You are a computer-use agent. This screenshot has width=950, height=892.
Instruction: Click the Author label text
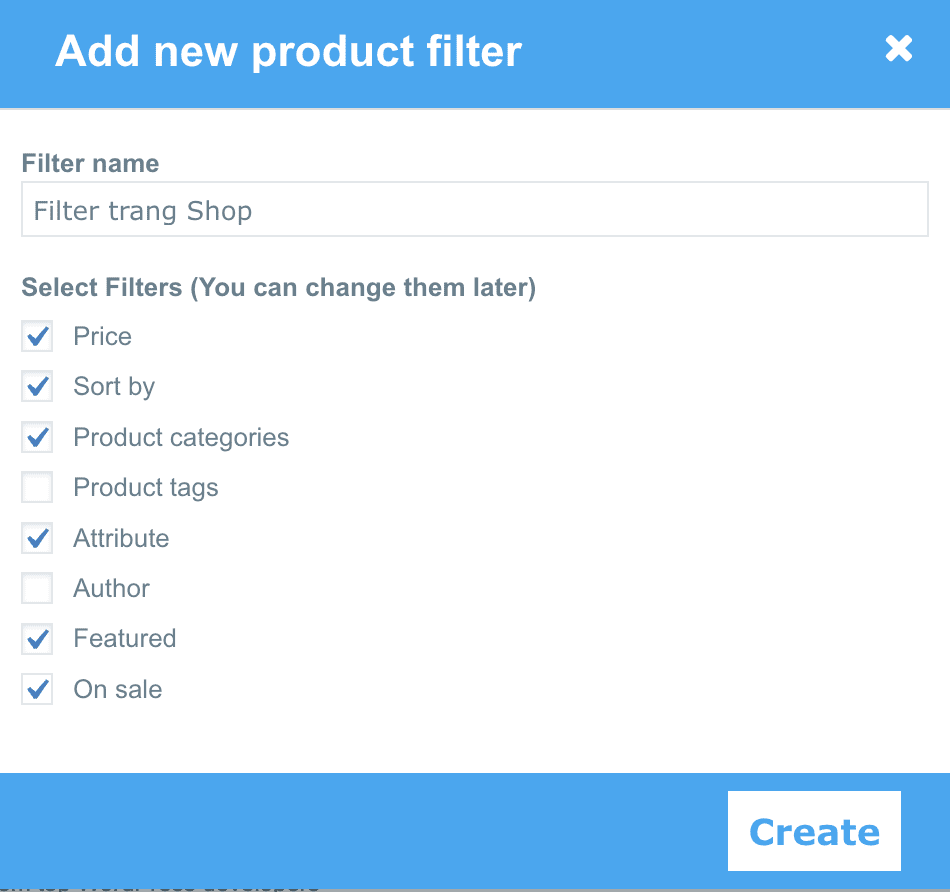pyautogui.click(x=111, y=588)
